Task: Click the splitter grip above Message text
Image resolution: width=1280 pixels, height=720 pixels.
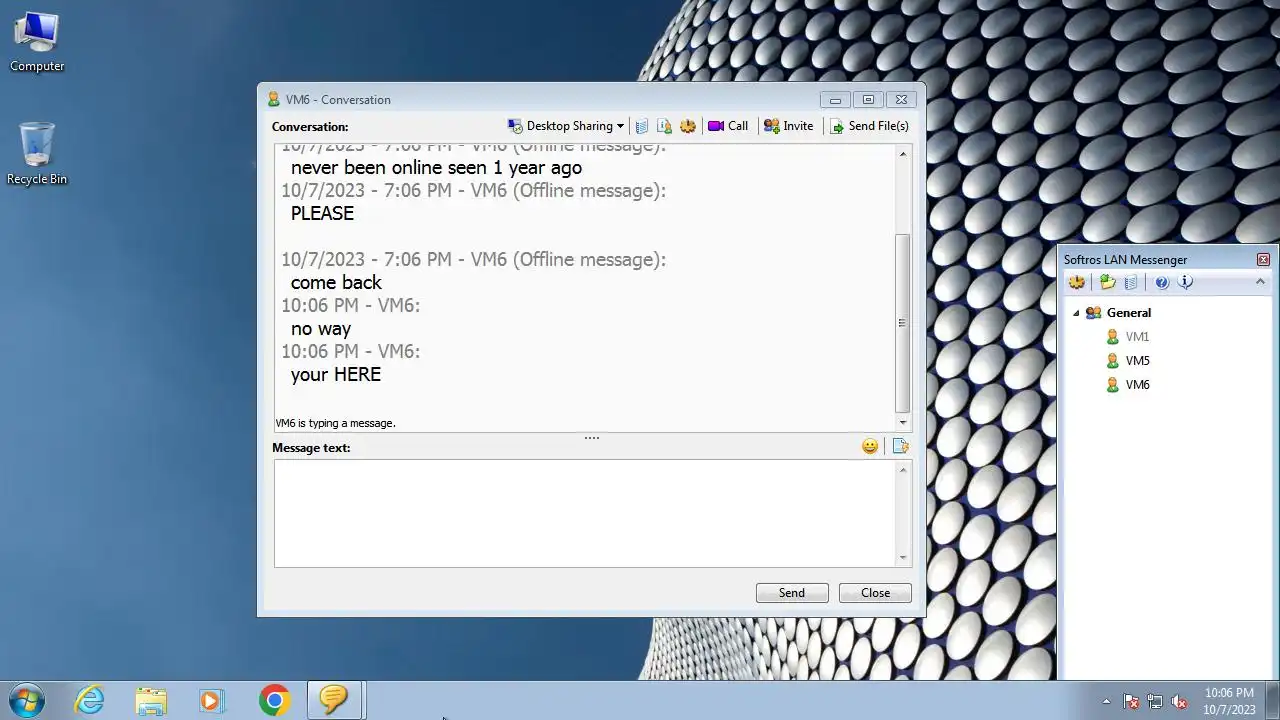Action: coord(592,438)
